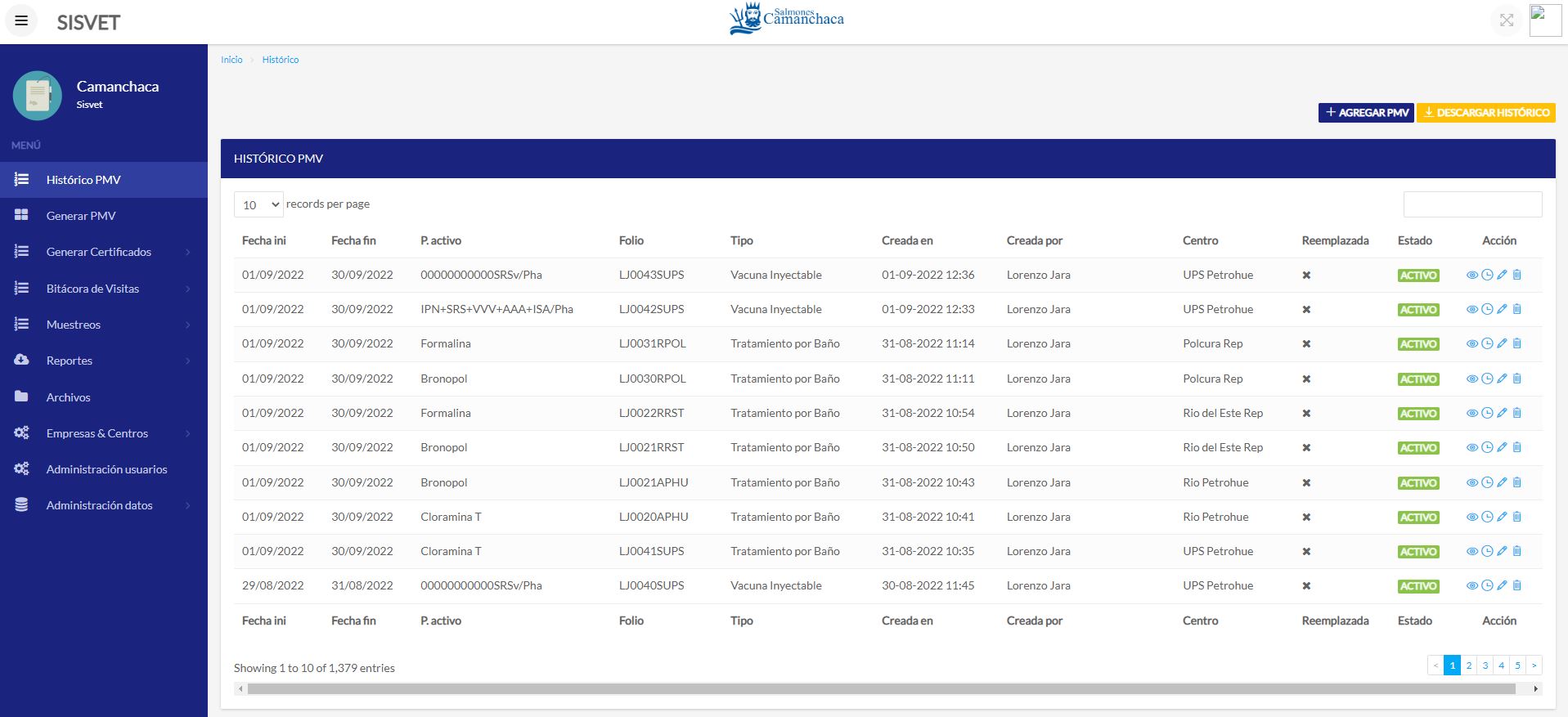Delete record LJ0021APHU with trash icon
Image resolution: width=1568 pixels, height=717 pixels.
pos(1517,483)
